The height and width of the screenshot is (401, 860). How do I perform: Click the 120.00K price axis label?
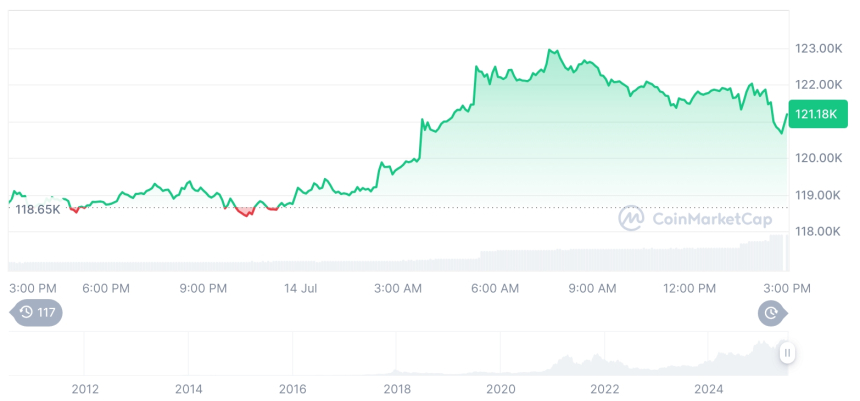(817, 158)
